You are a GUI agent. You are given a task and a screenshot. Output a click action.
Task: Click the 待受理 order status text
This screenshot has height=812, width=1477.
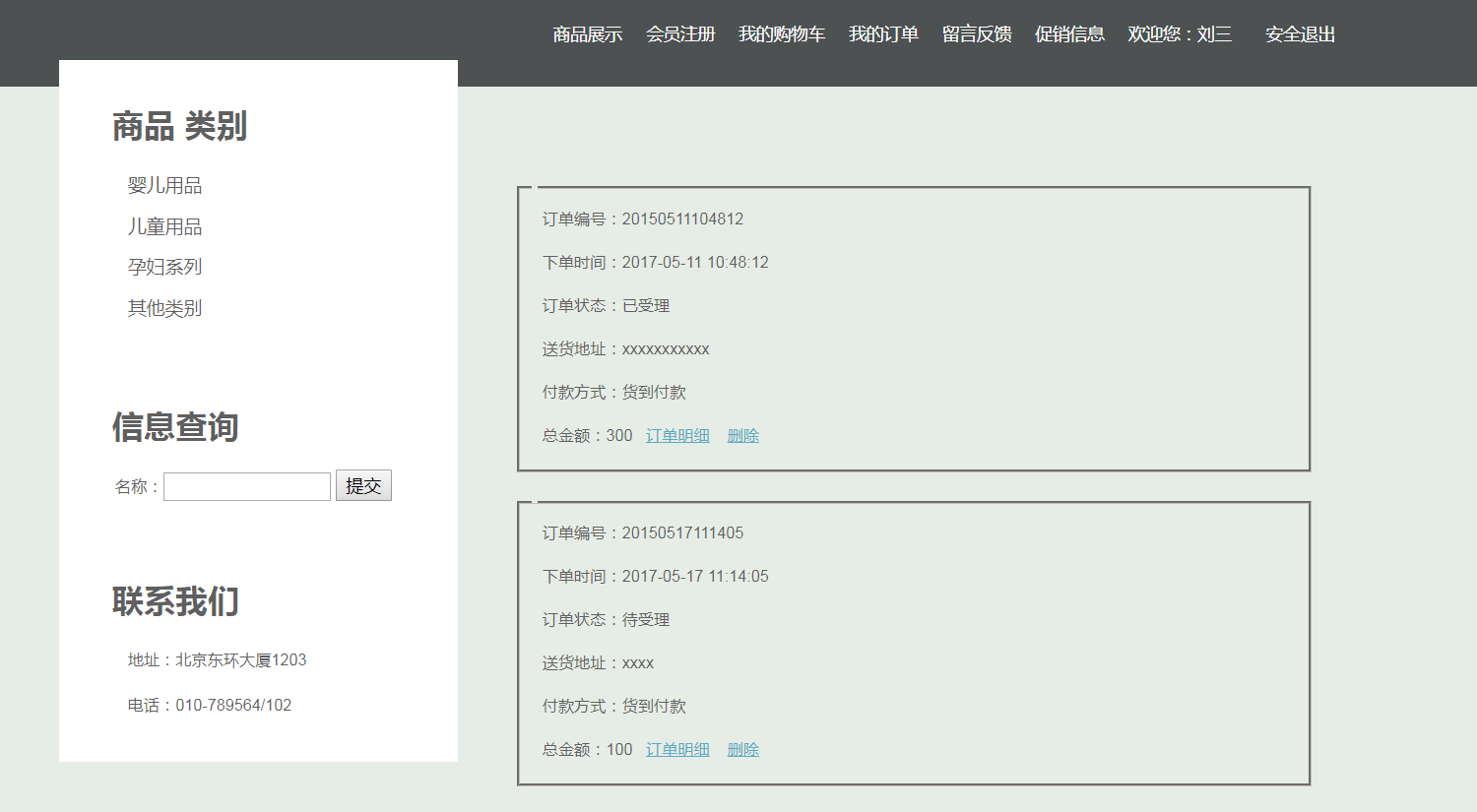646,619
